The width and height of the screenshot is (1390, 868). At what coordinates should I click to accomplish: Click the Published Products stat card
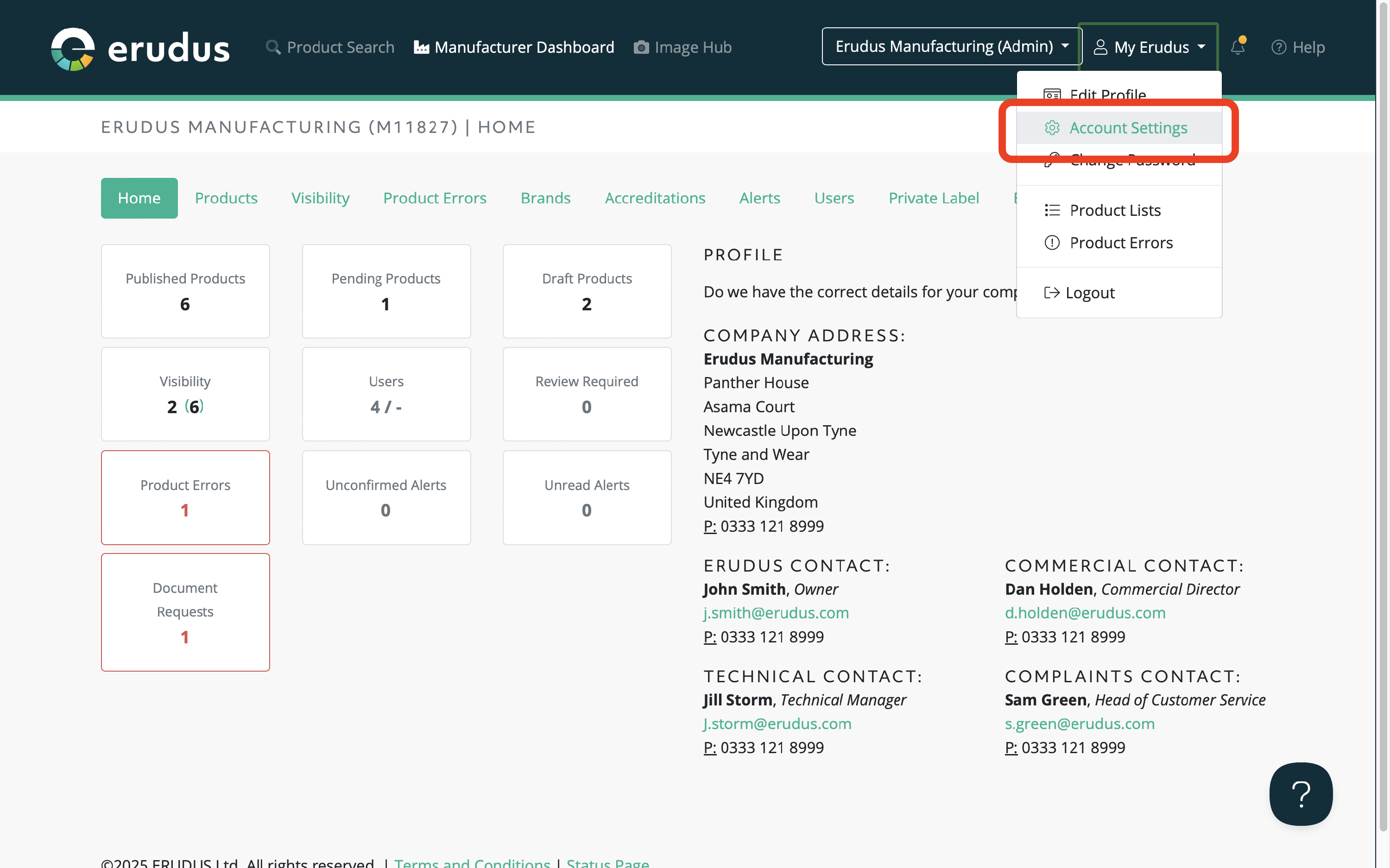(x=185, y=291)
